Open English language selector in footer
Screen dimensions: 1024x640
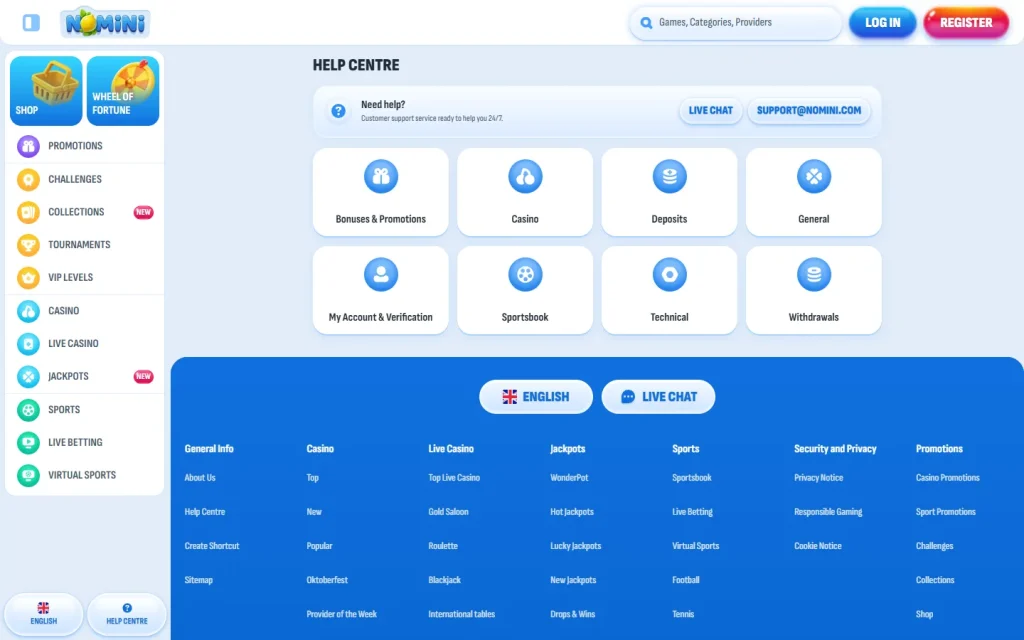click(x=536, y=396)
